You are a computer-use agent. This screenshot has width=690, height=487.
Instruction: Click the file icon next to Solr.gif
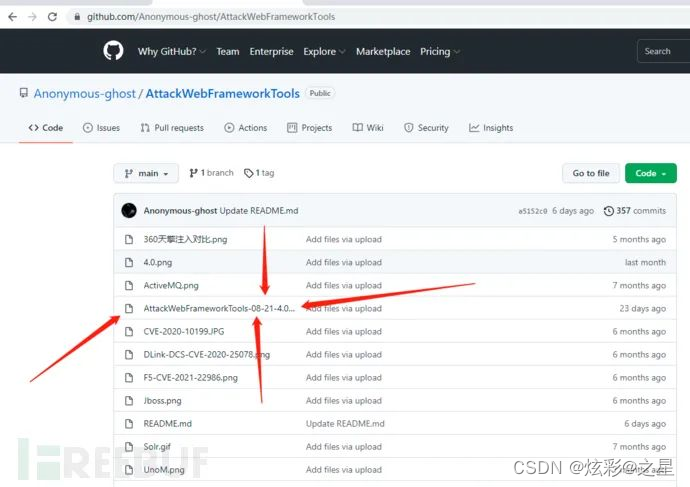pos(129,447)
